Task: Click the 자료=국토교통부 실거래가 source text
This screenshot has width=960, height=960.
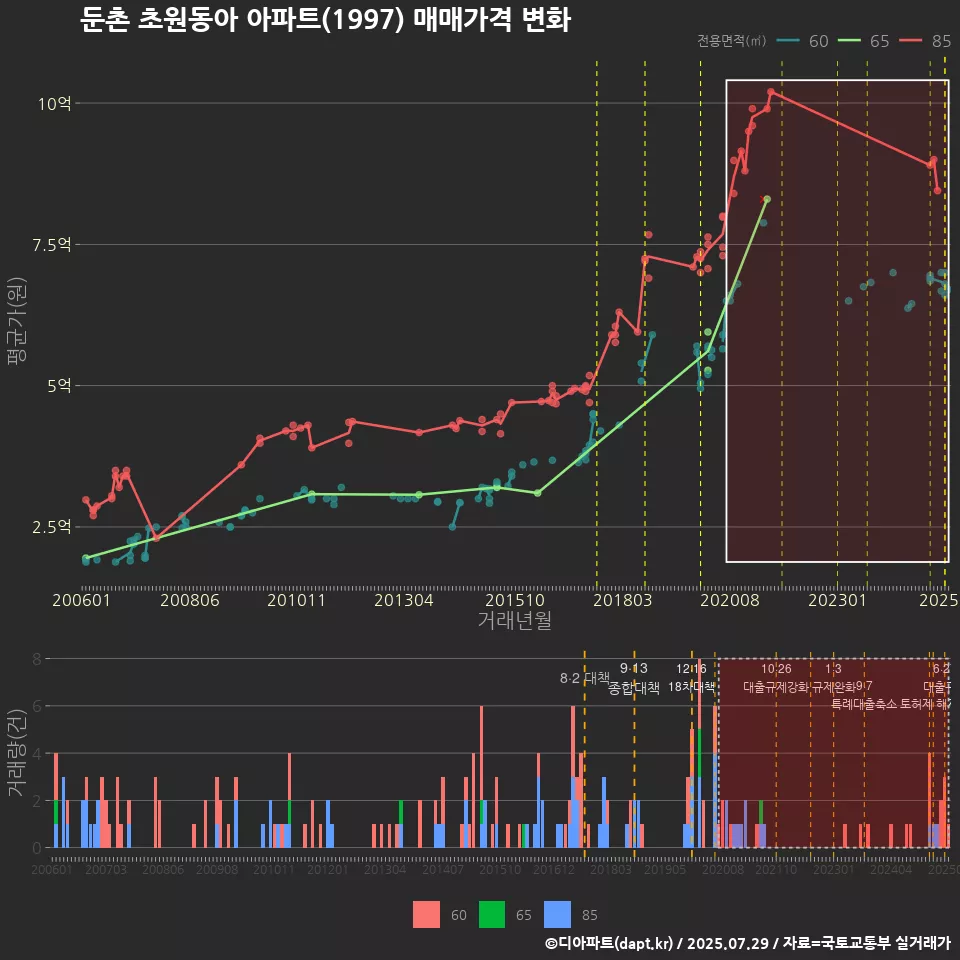Action: [x=866, y=943]
